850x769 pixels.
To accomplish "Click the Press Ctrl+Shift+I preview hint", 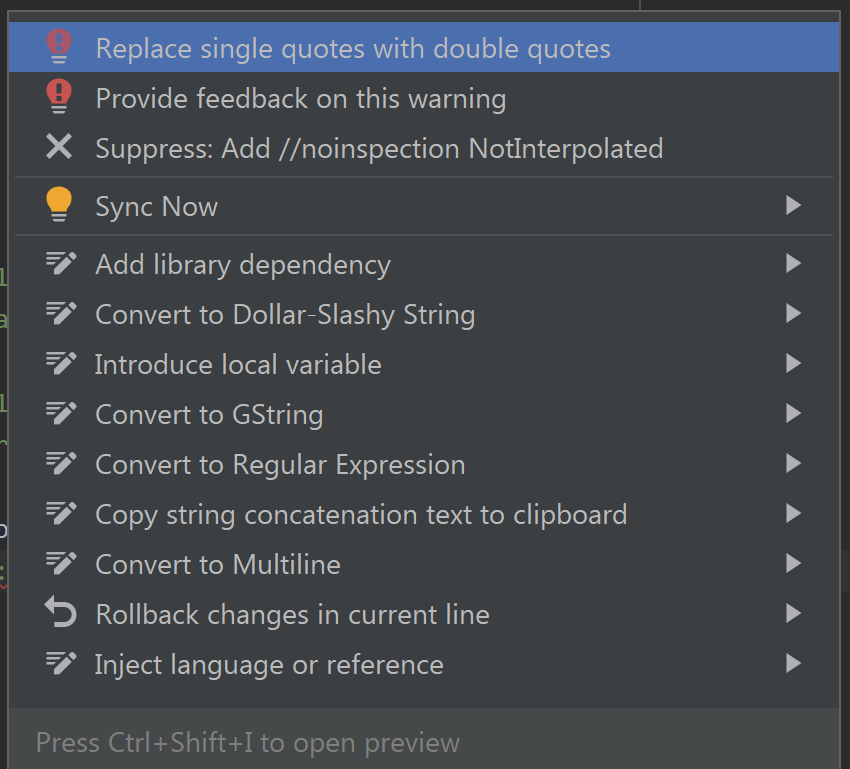I will tap(248, 742).
